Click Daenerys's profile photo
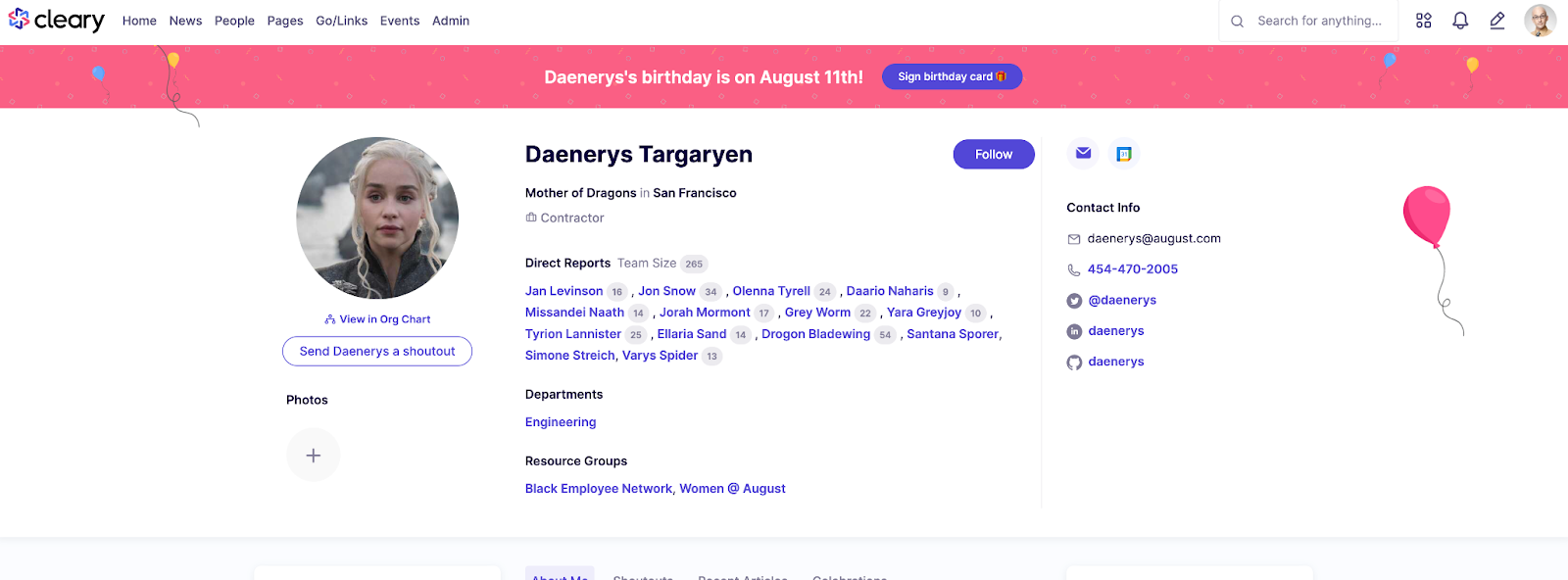This screenshot has width=1568, height=580. [x=377, y=218]
